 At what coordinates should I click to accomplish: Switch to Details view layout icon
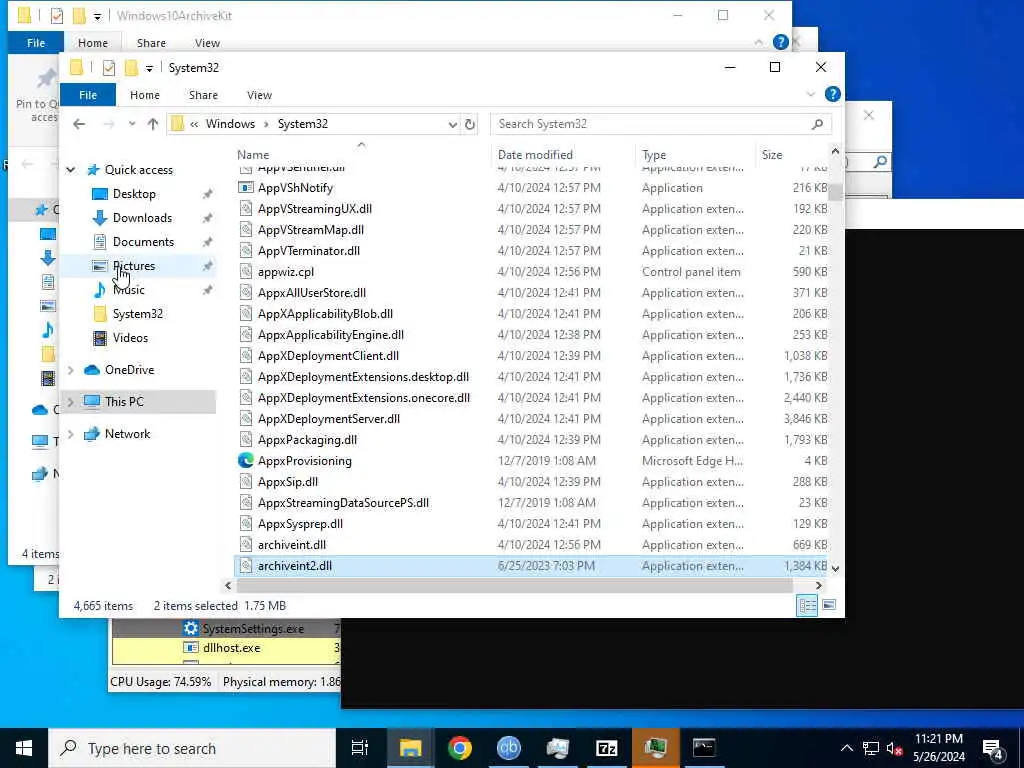(x=807, y=605)
